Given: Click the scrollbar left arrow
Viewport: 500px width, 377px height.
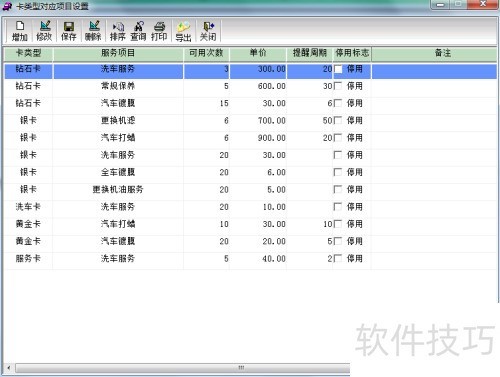Looking at the screenshot, I should [x=9, y=368].
